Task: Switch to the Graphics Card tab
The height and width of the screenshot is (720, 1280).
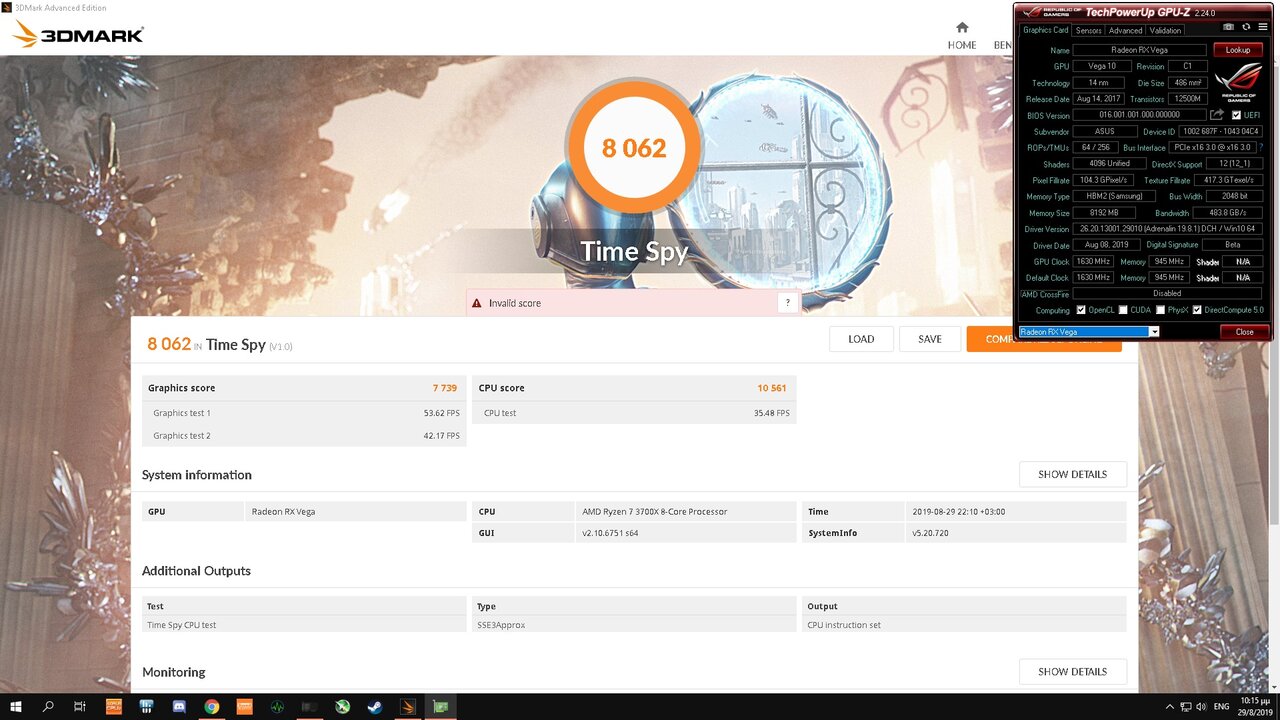Action: coord(1045,30)
